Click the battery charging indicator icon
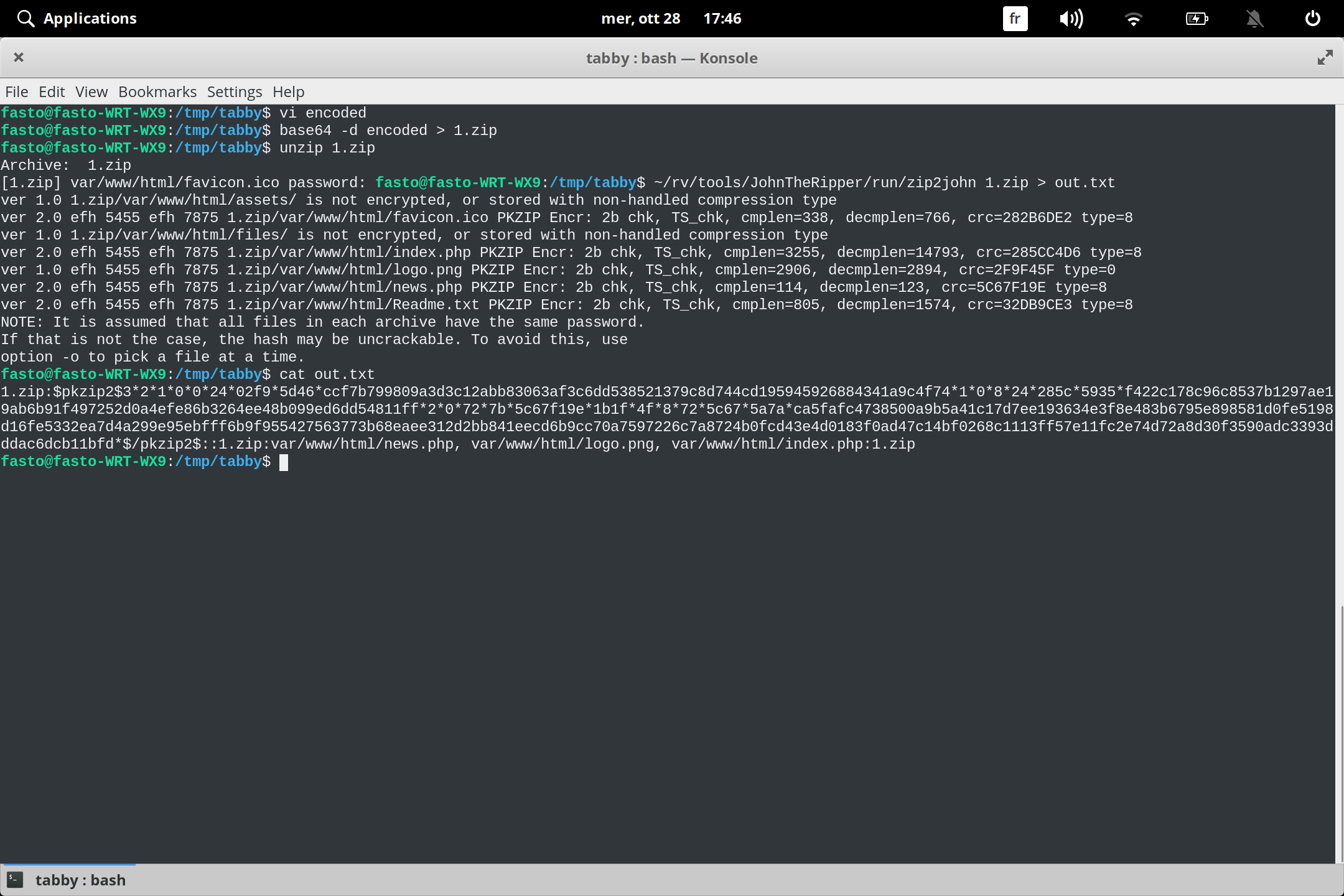 (x=1196, y=18)
